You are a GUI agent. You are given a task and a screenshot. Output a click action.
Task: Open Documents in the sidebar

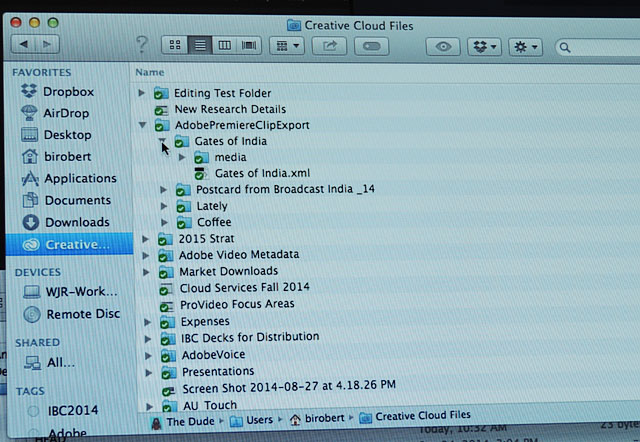[x=67, y=200]
